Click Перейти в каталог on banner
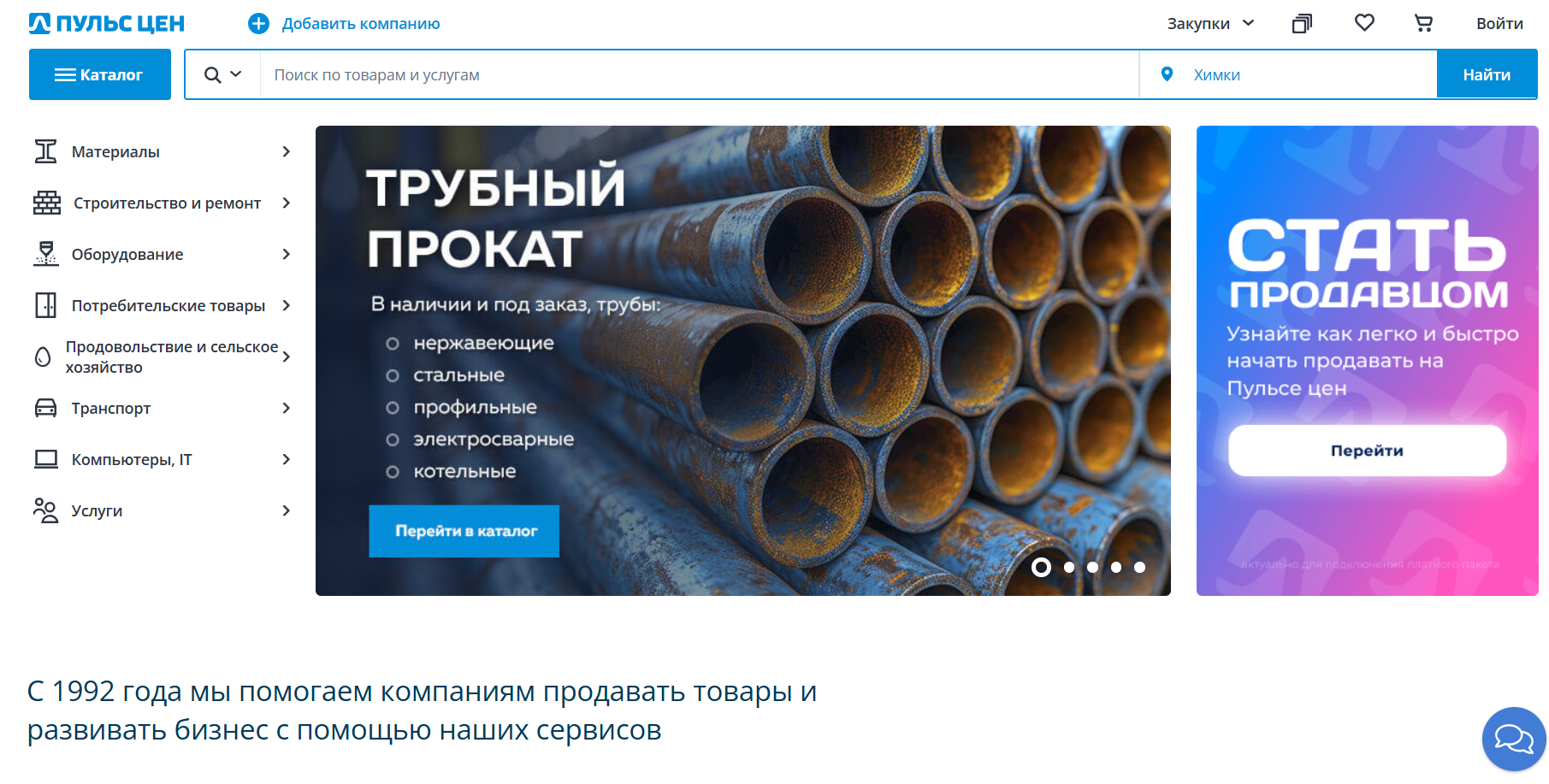This screenshot has width=1549, height=784. 464,531
